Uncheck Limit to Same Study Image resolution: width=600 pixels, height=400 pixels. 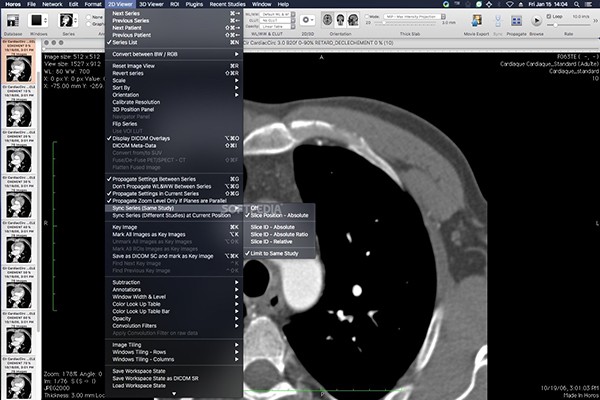274,253
